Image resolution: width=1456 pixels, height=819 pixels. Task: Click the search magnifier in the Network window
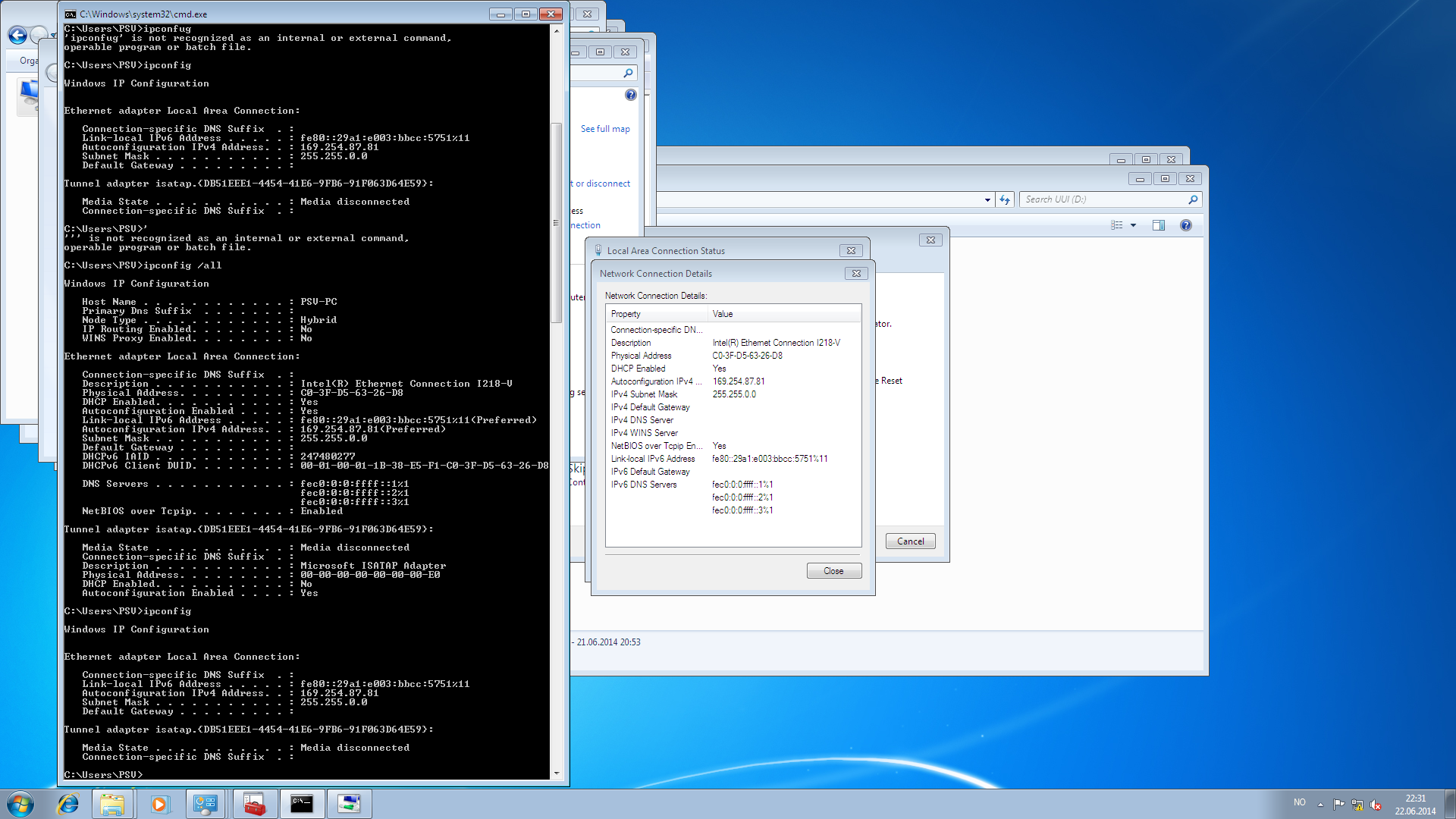coord(628,73)
